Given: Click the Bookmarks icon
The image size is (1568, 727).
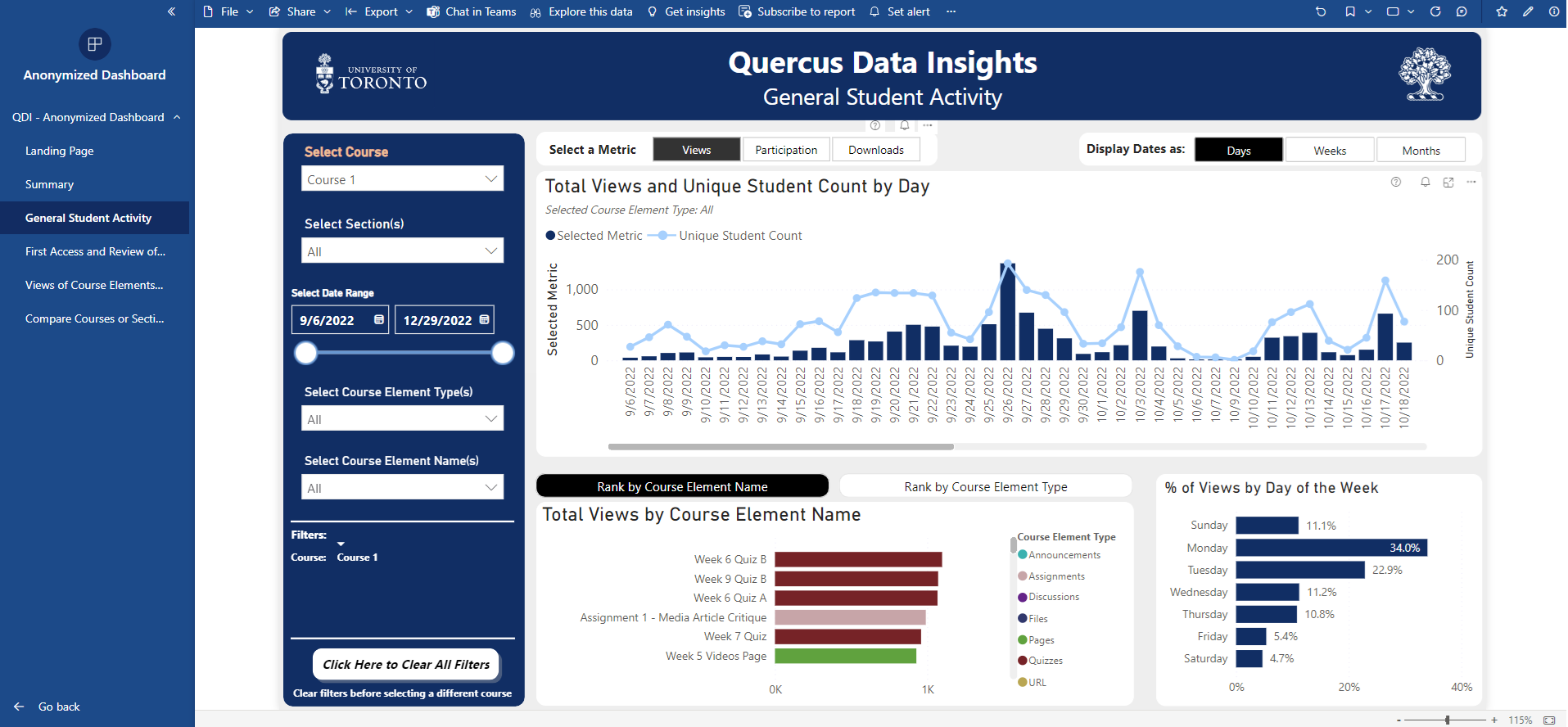Looking at the screenshot, I should [x=1350, y=11].
